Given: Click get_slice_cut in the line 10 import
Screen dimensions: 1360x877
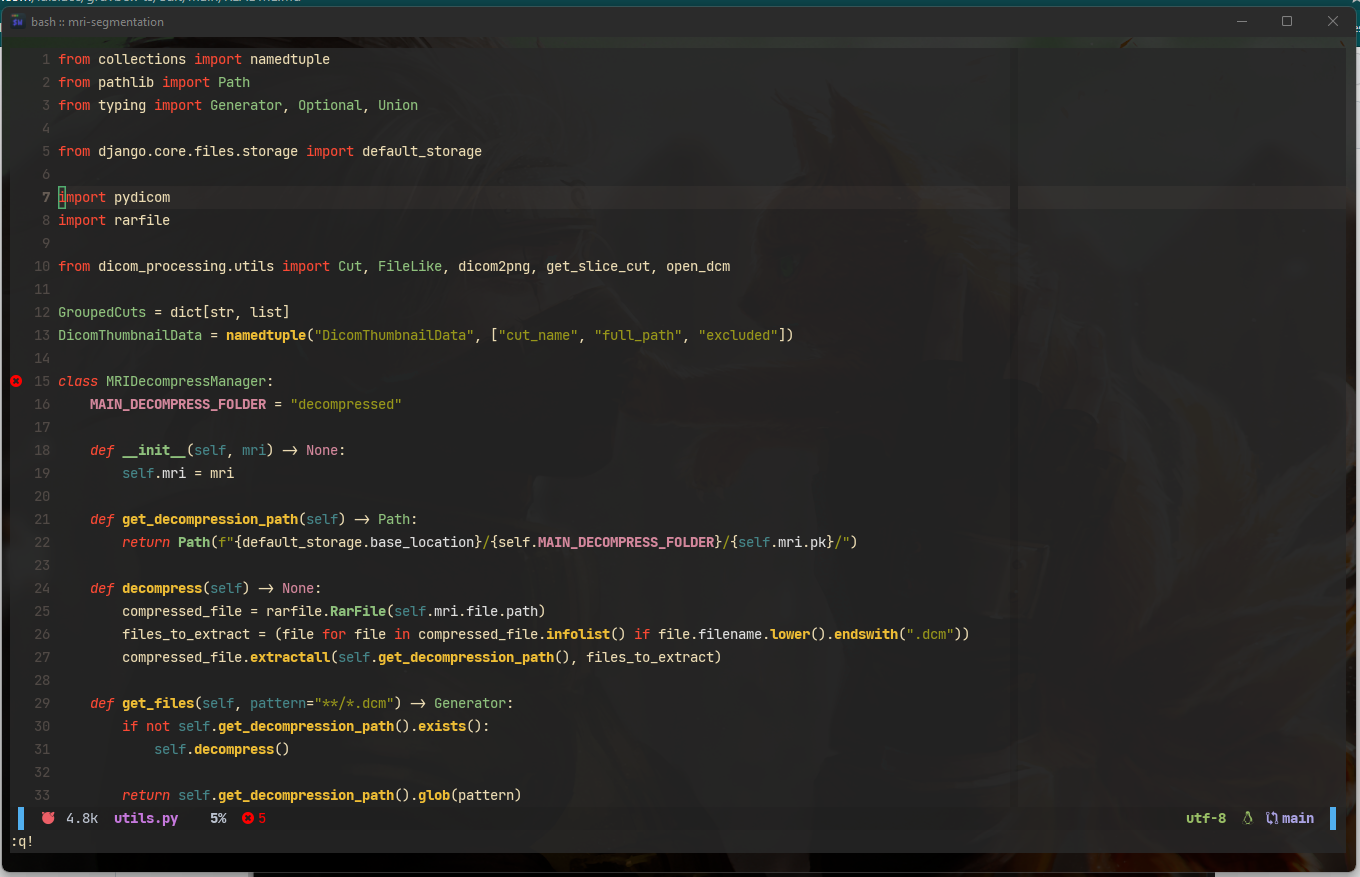Looking at the screenshot, I should [598, 266].
